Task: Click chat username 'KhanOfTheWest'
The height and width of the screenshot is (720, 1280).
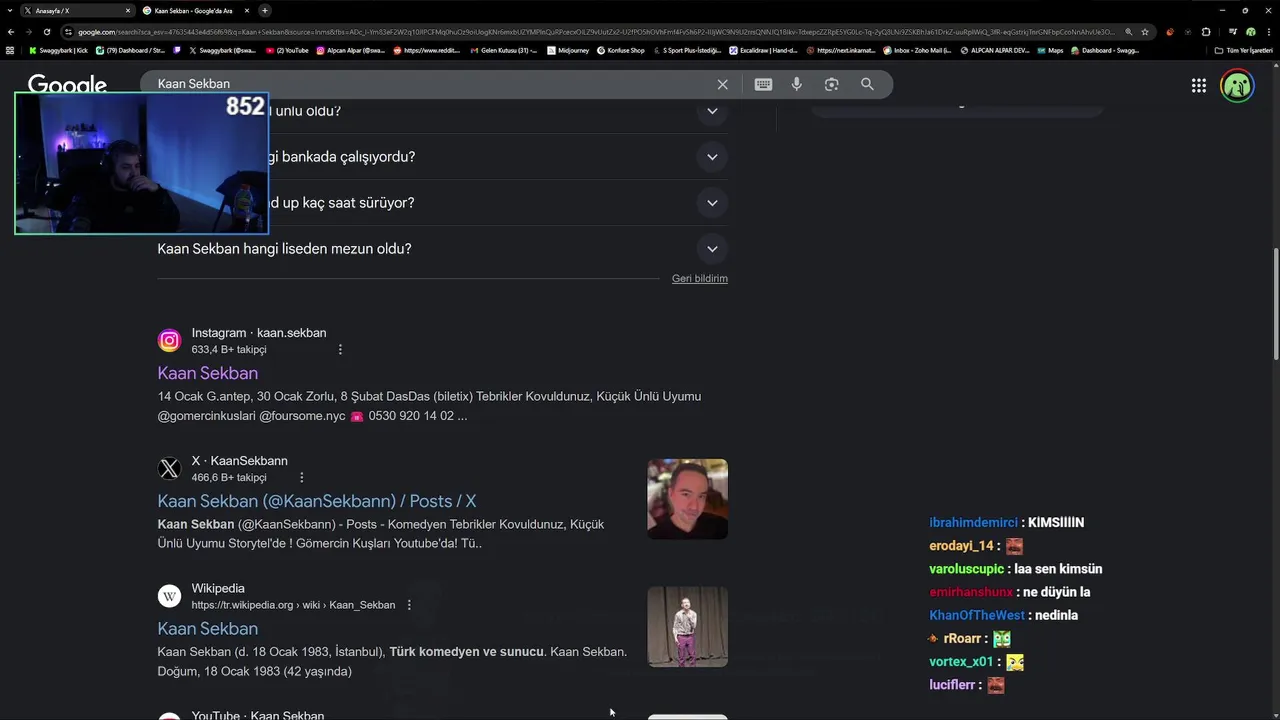Action: click(977, 616)
